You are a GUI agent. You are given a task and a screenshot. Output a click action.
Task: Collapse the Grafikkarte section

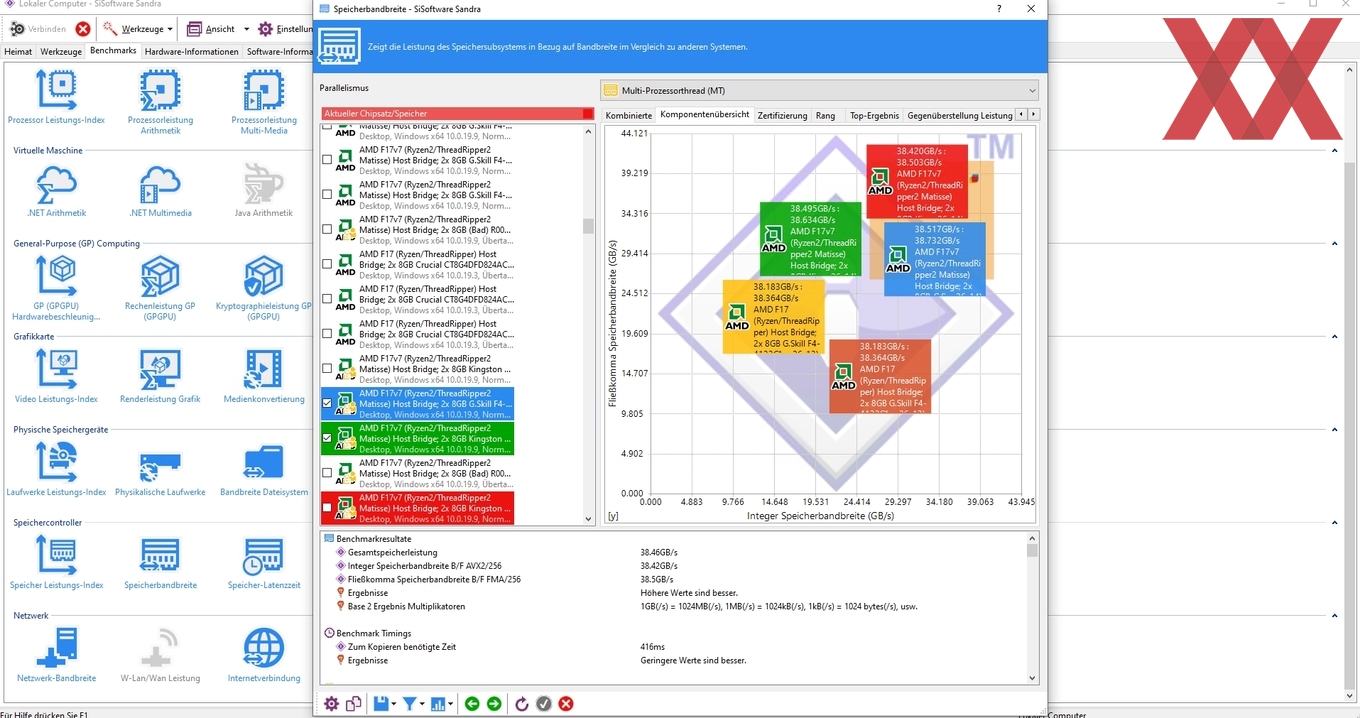point(1335,337)
